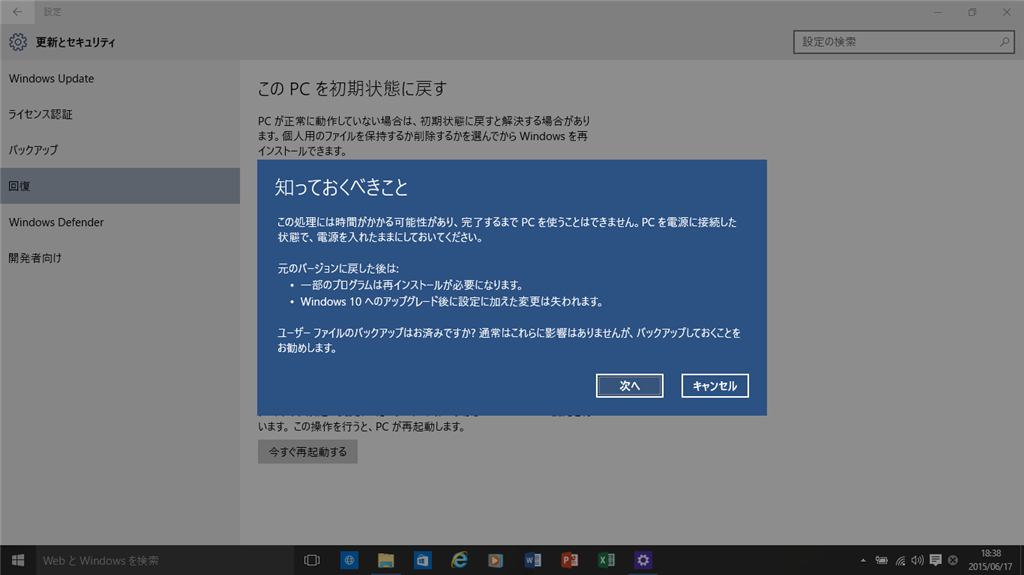Restore down the Settings window
Image resolution: width=1024 pixels, height=575 pixels.
coord(972,12)
